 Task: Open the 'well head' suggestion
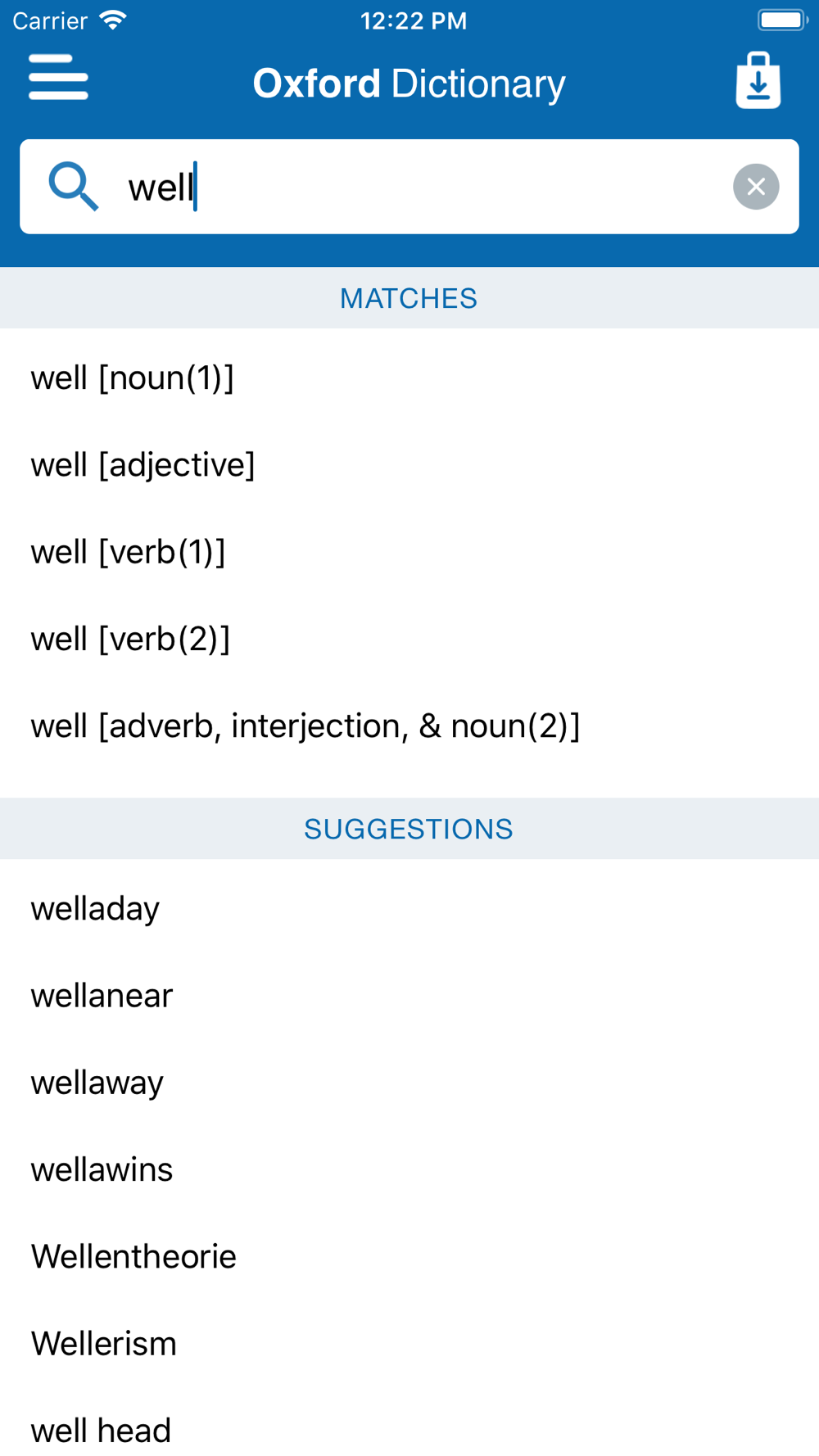click(409, 1429)
